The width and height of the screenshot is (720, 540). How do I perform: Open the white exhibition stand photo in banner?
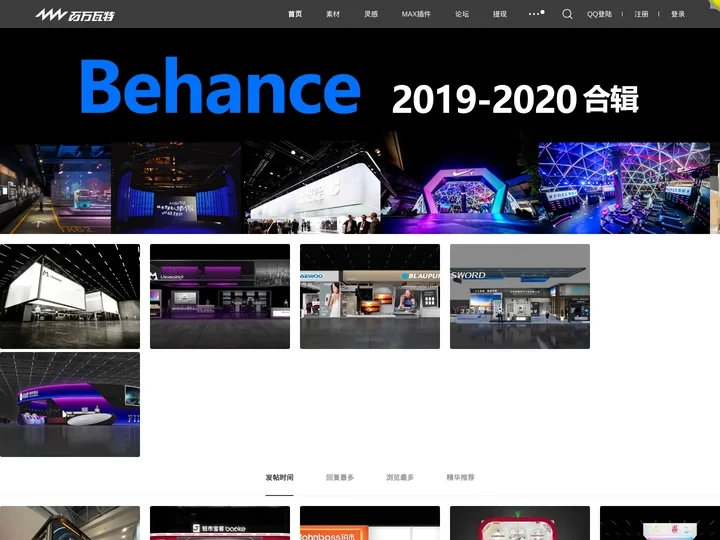tap(312, 188)
